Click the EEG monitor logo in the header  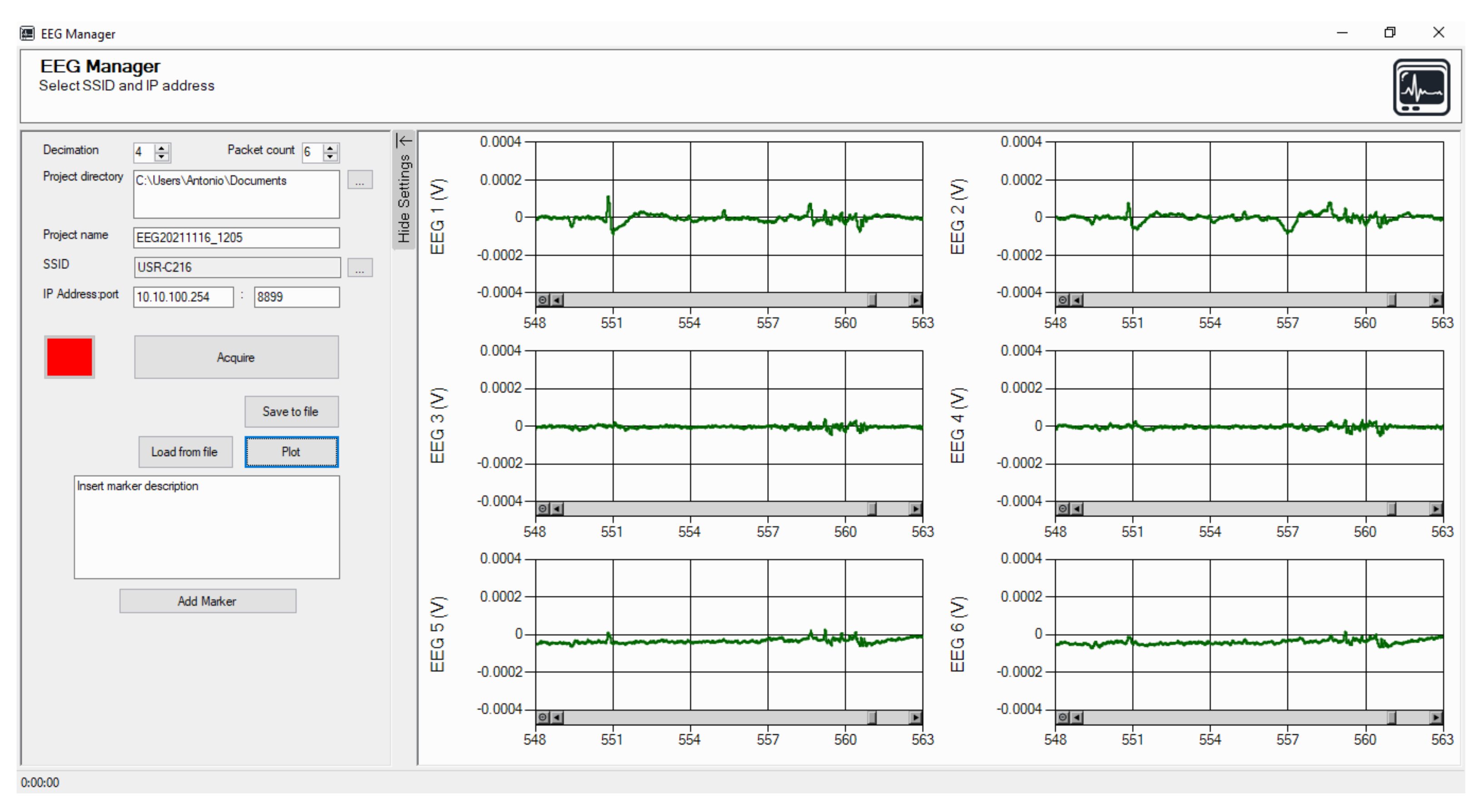(x=1421, y=87)
